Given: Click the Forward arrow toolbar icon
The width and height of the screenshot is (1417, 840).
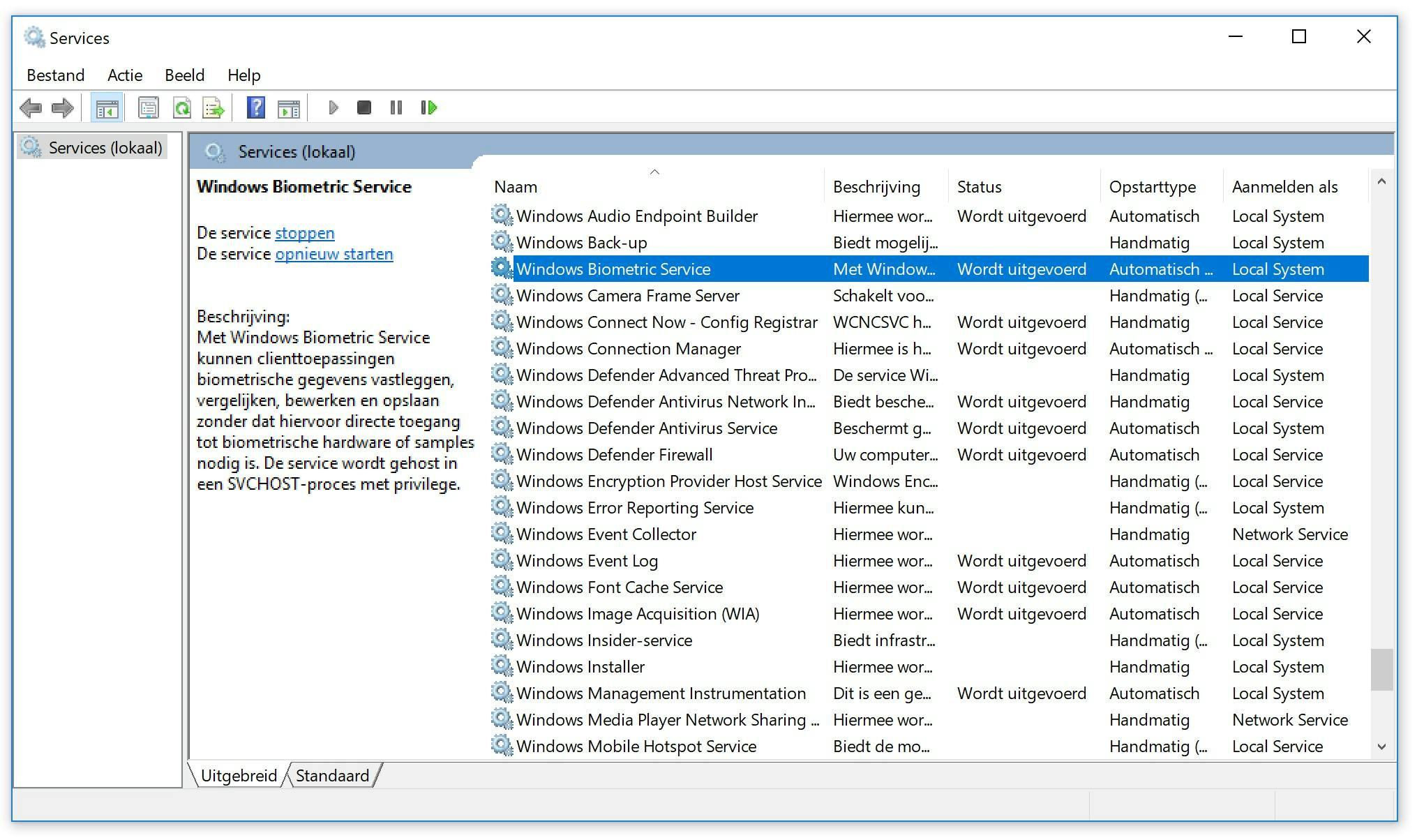Looking at the screenshot, I should [63, 108].
